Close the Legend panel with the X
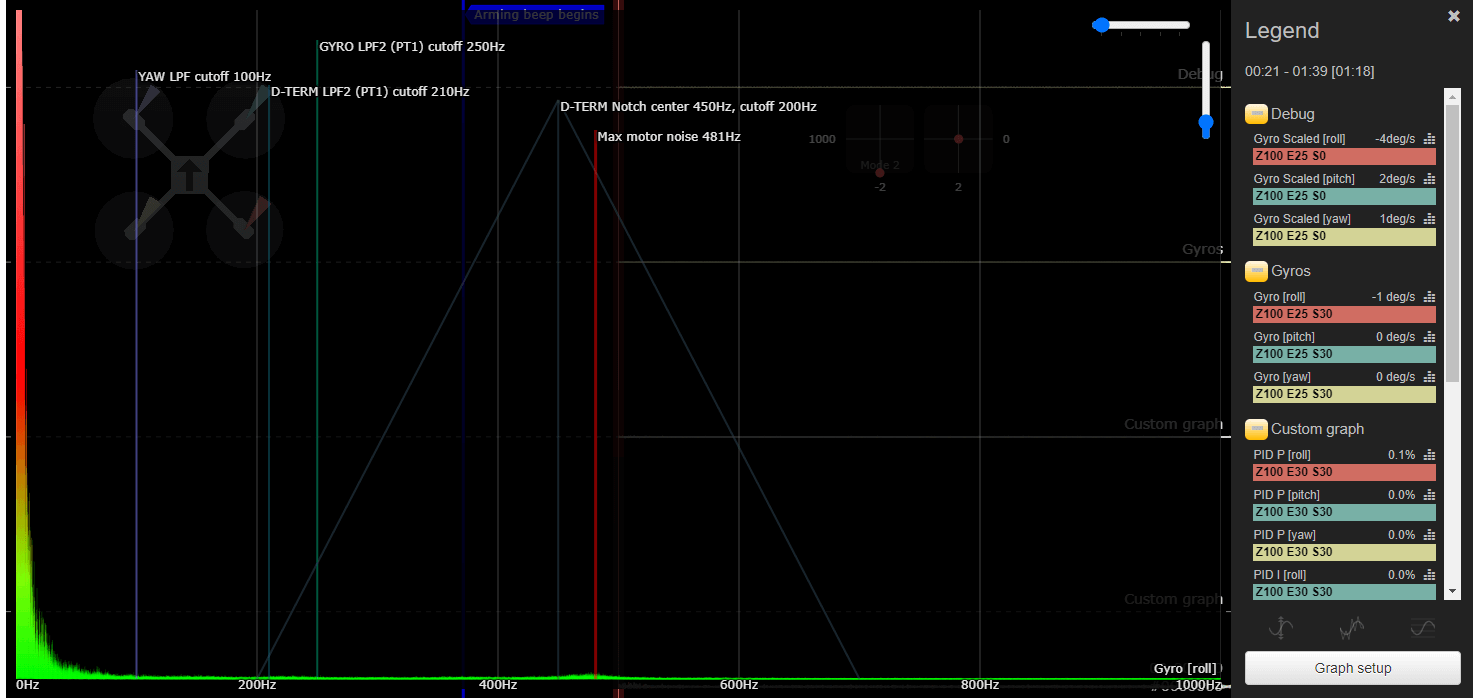Viewport: 1473px width, 698px height. tap(1453, 16)
